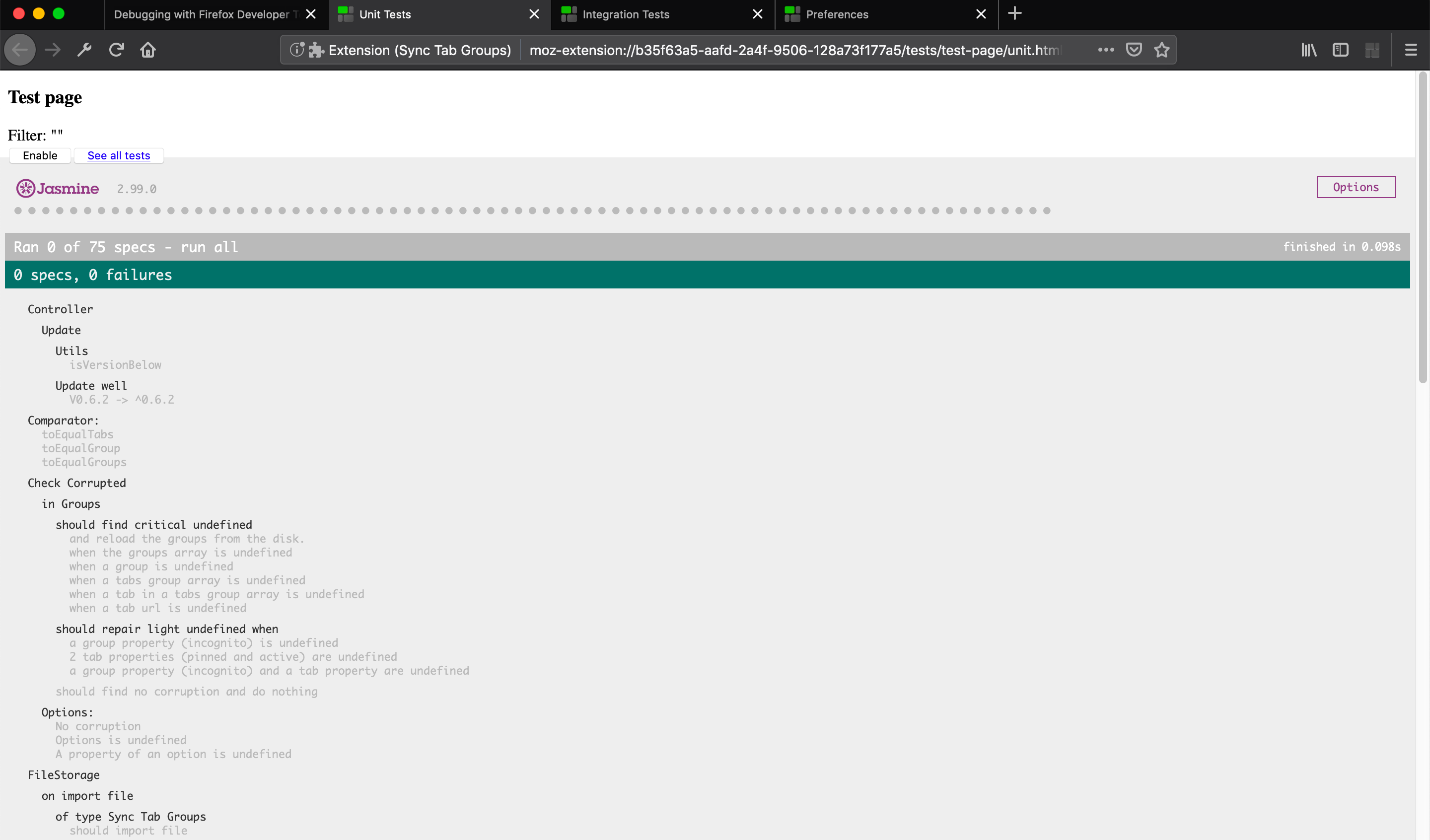Click the Enable filter button
The image size is (1430, 840).
[40, 155]
